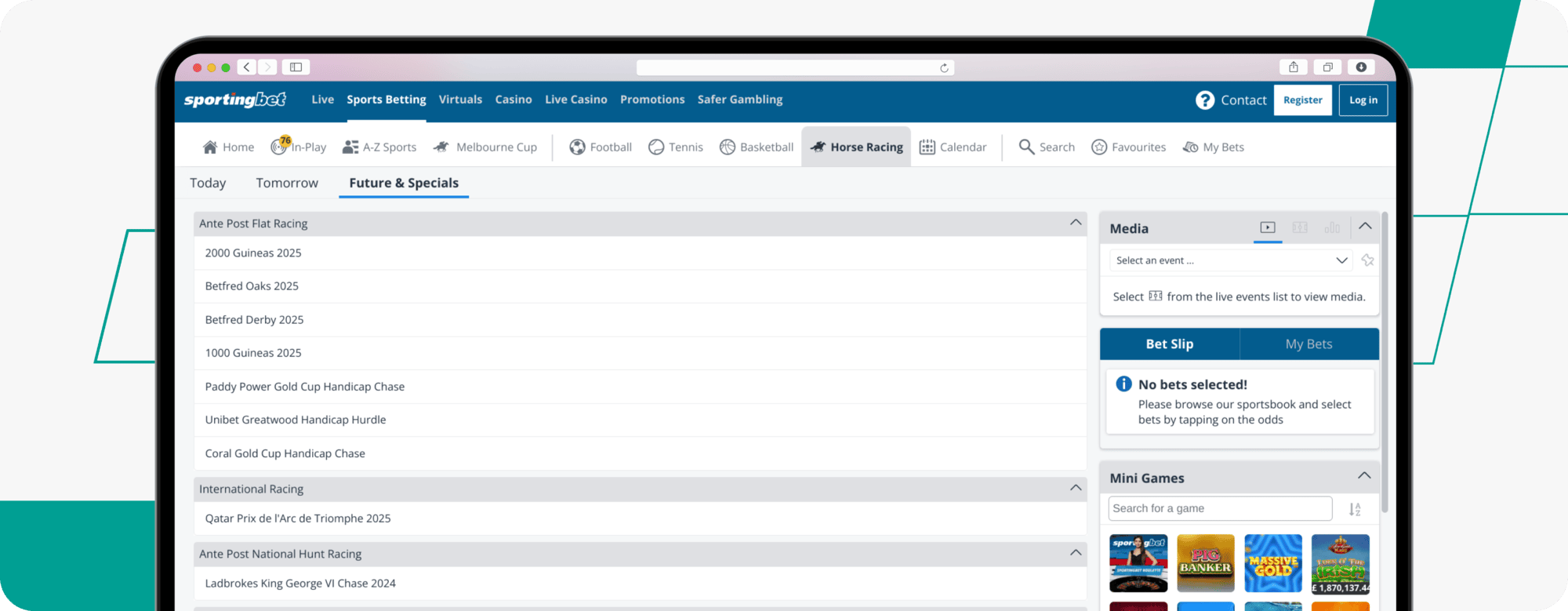The image size is (1568, 611).
Task: Click the browser downloads icon
Action: click(1361, 67)
